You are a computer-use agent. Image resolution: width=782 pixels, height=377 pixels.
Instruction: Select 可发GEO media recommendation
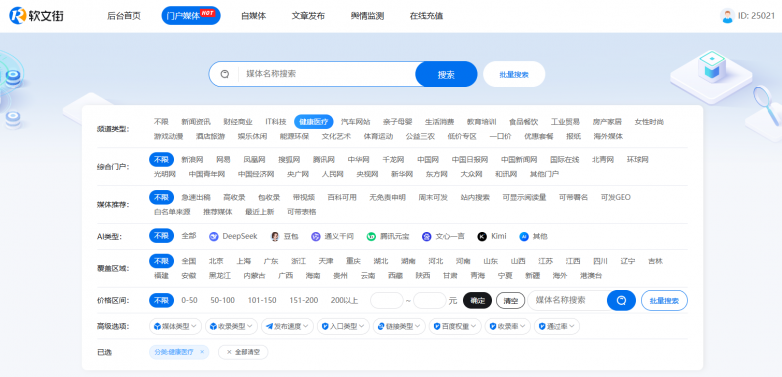point(615,197)
